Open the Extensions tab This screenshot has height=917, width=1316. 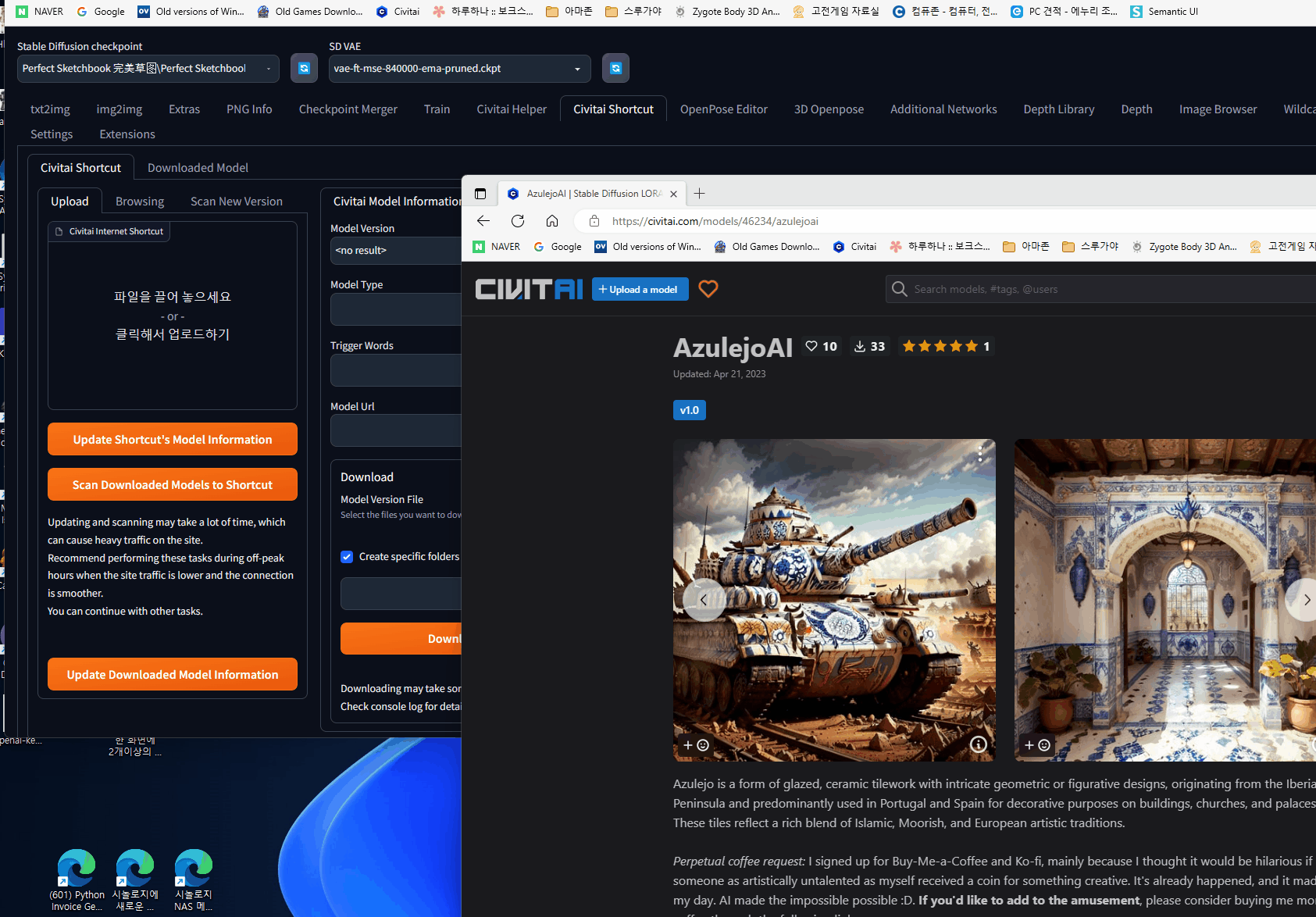[127, 134]
